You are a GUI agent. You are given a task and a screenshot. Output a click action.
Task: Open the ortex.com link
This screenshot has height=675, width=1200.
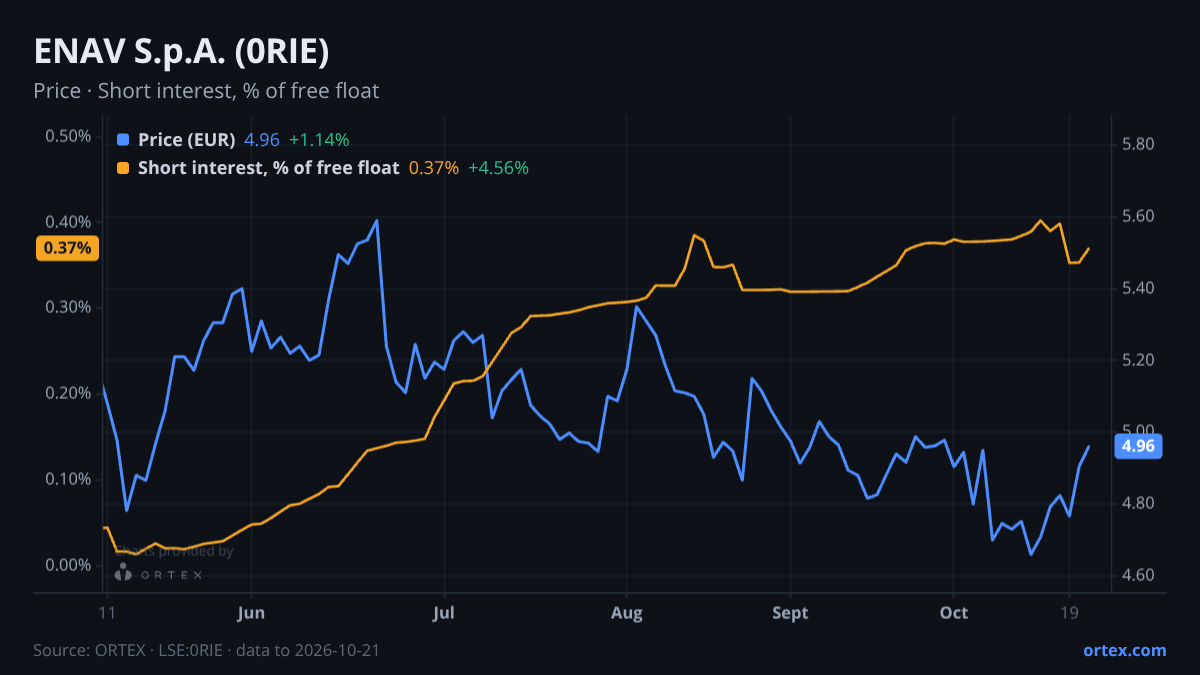tap(1124, 650)
